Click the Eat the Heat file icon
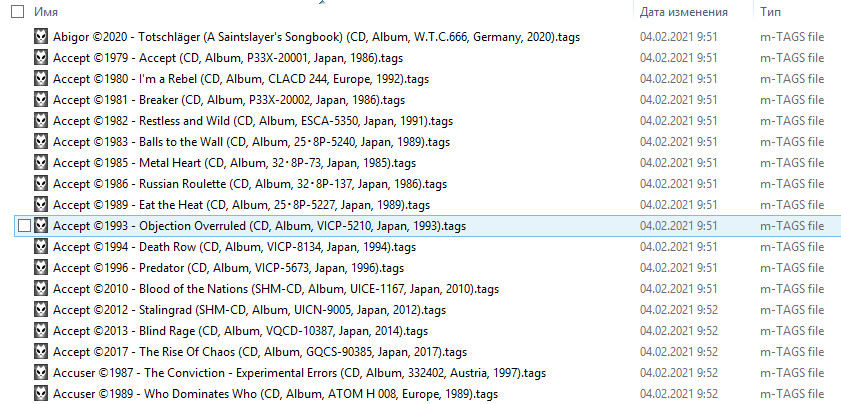 pyautogui.click(x=41, y=205)
